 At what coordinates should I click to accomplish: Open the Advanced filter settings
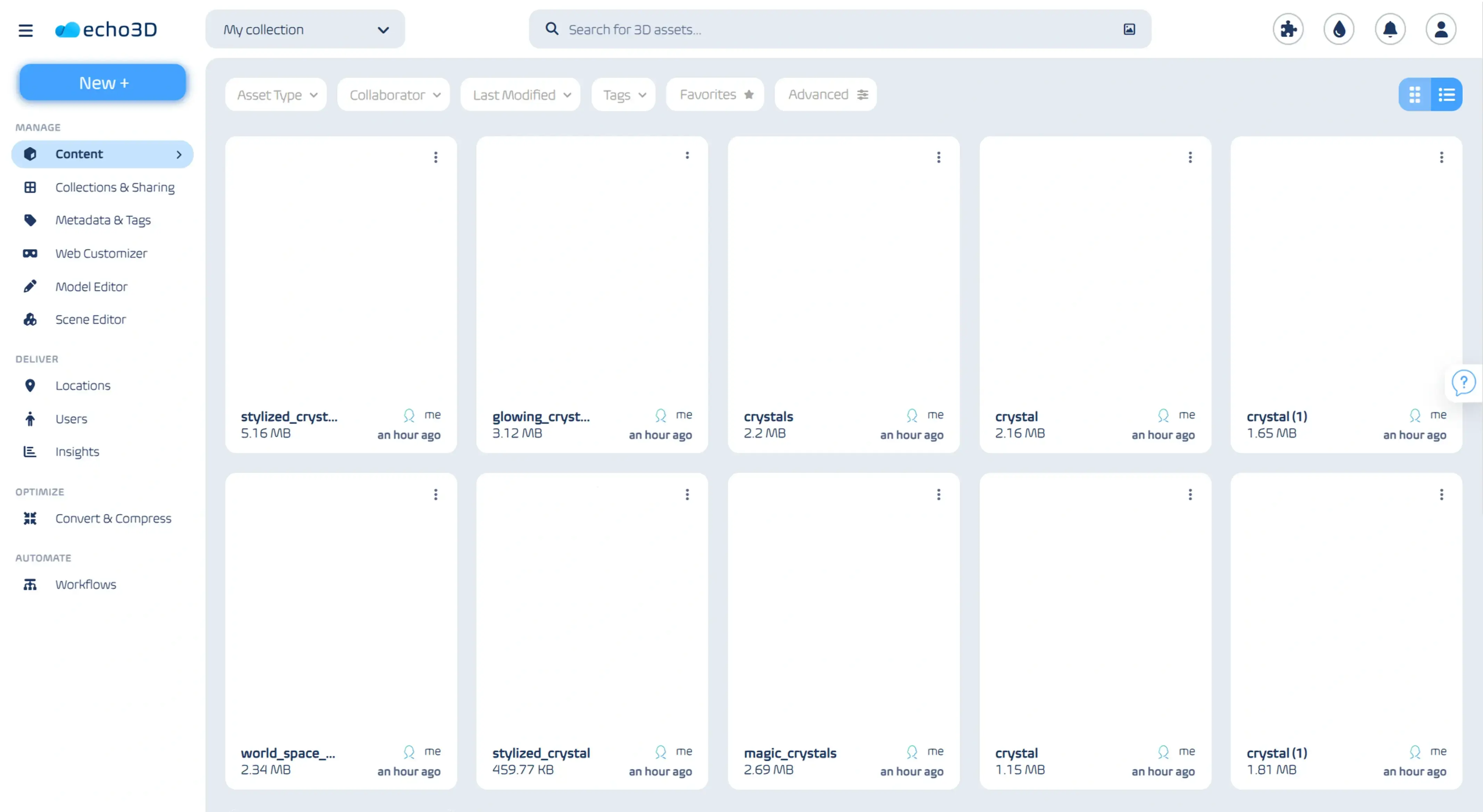pyautogui.click(x=825, y=94)
